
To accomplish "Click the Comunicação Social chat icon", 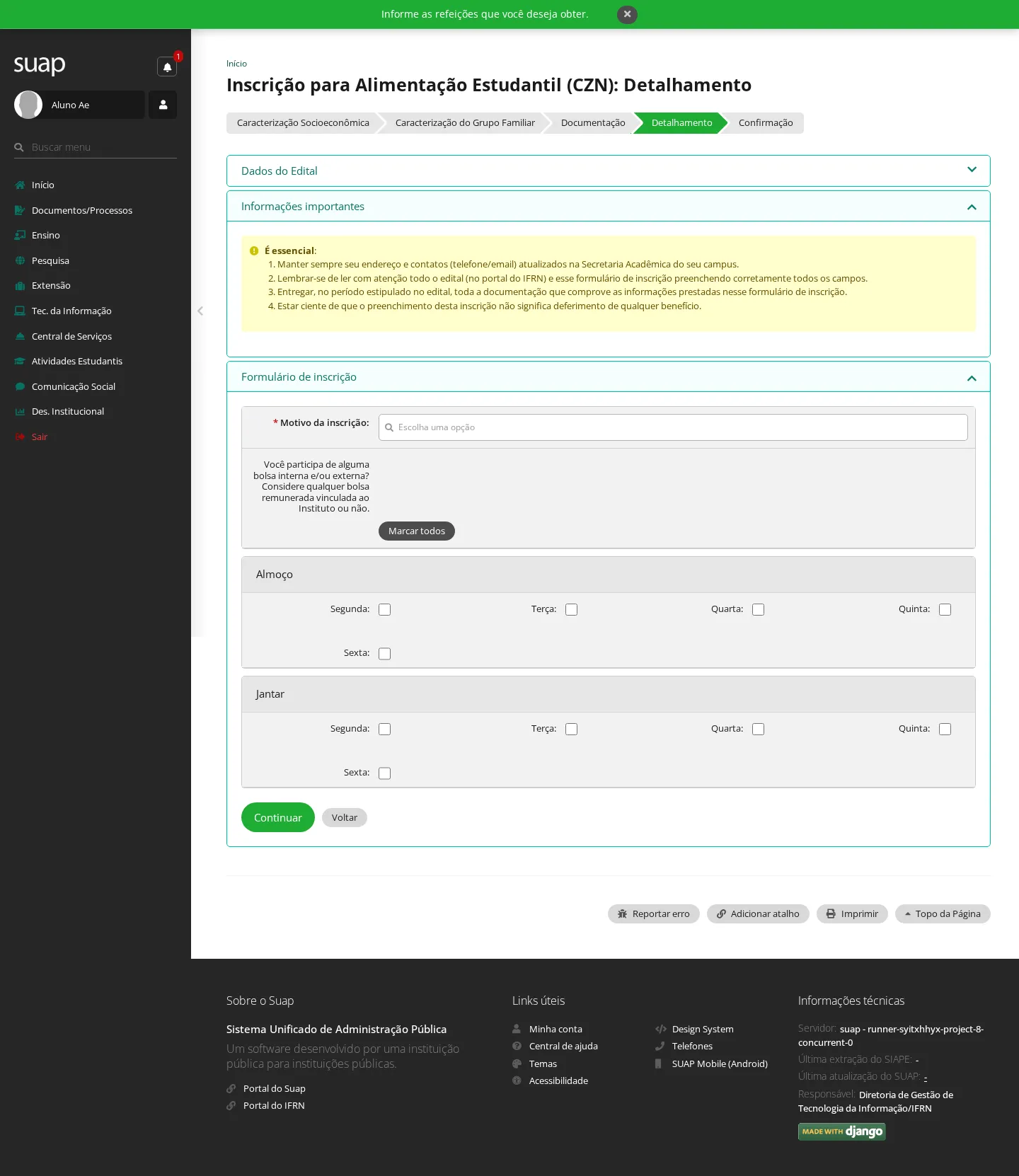I will (x=20, y=386).
